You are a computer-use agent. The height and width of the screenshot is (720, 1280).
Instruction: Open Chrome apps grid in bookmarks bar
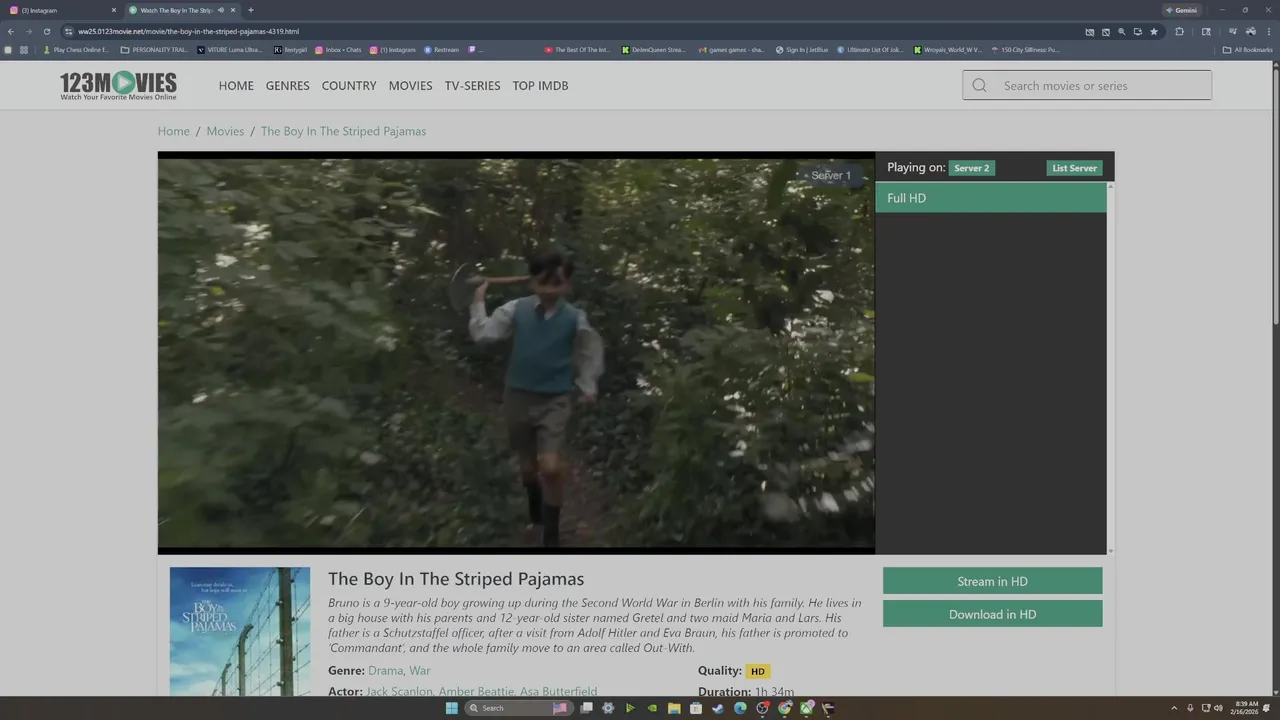pyautogui.click(x=23, y=49)
